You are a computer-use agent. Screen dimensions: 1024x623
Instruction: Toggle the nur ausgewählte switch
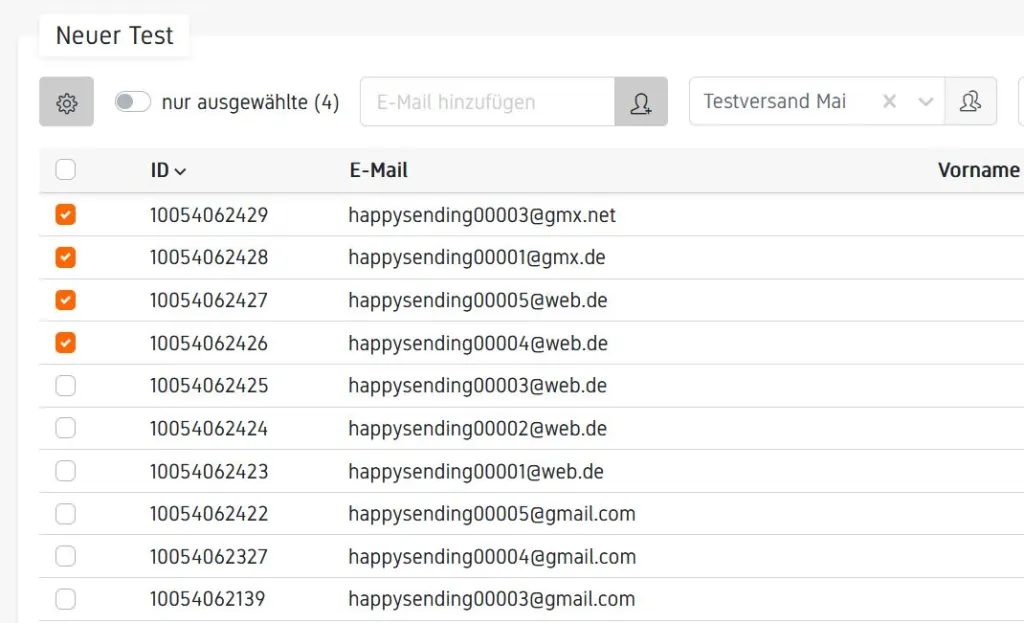(132, 102)
